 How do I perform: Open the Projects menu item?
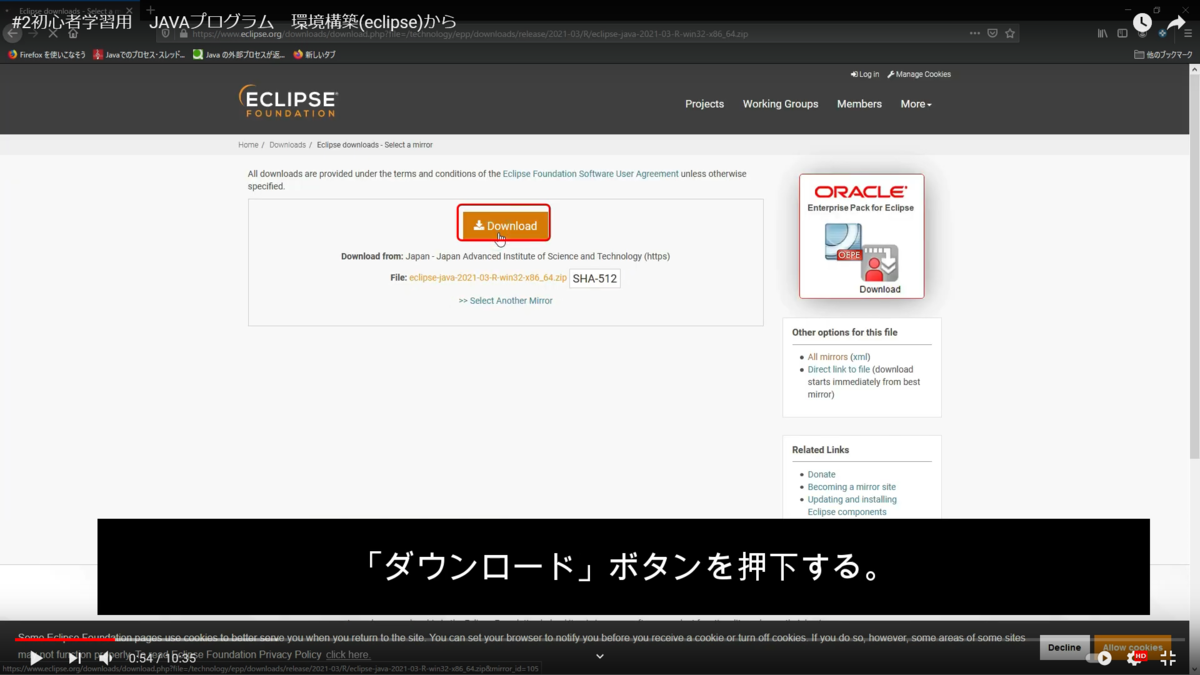704,104
